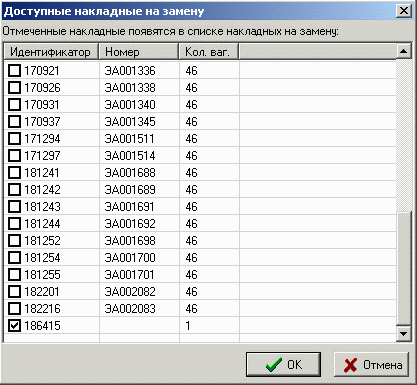This screenshot has width=417, height=385.
Task: Check the box for identifier 170921
Action: pyautogui.click(x=14, y=70)
